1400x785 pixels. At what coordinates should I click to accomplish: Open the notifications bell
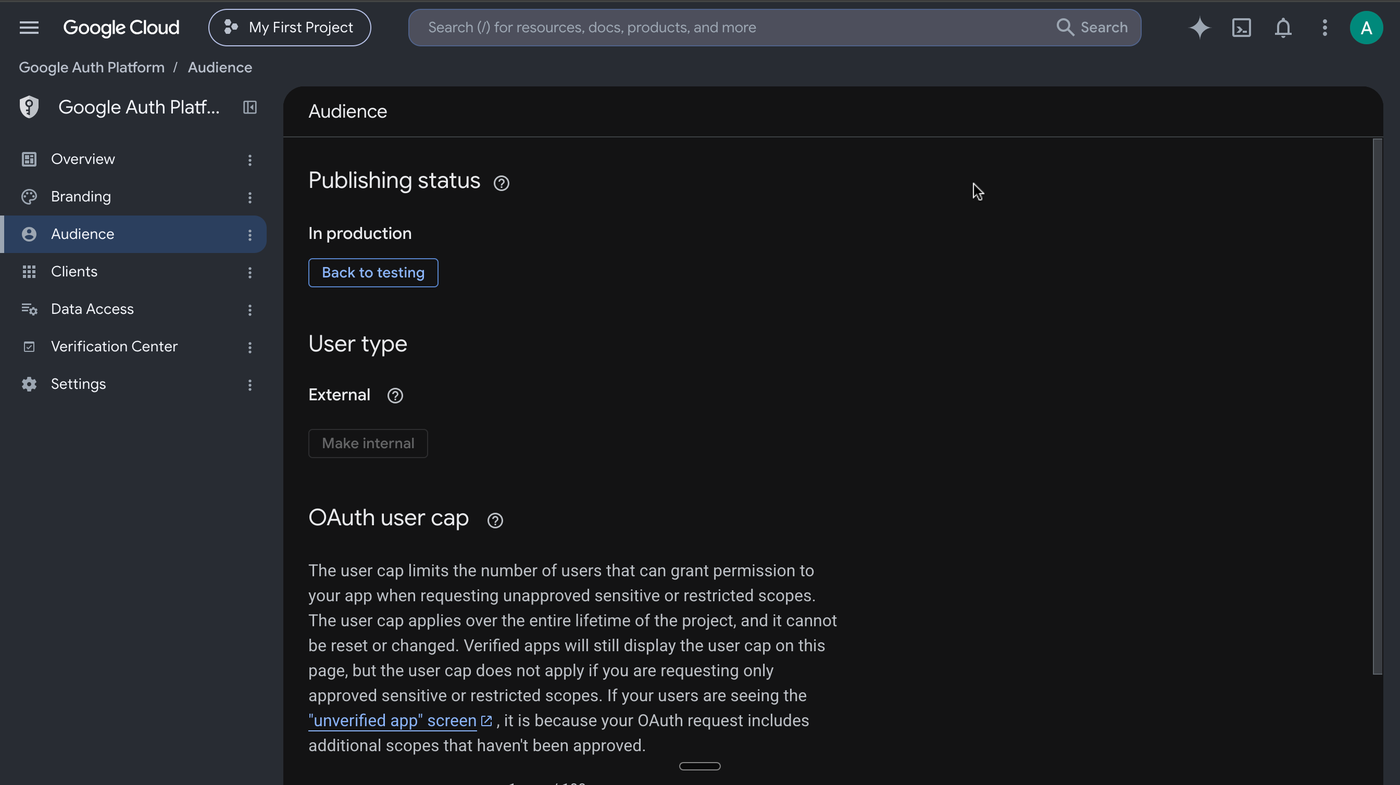[x=1283, y=28]
